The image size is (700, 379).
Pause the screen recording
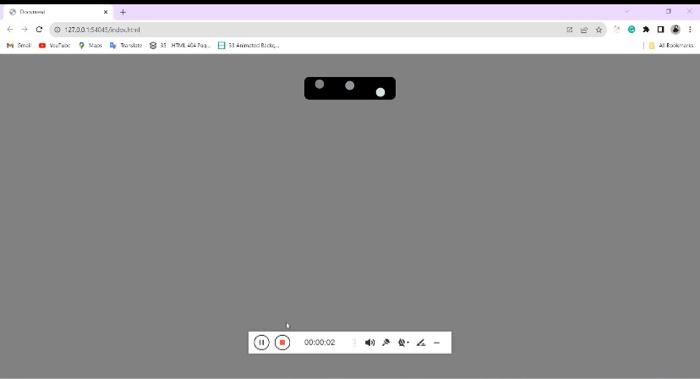262,342
